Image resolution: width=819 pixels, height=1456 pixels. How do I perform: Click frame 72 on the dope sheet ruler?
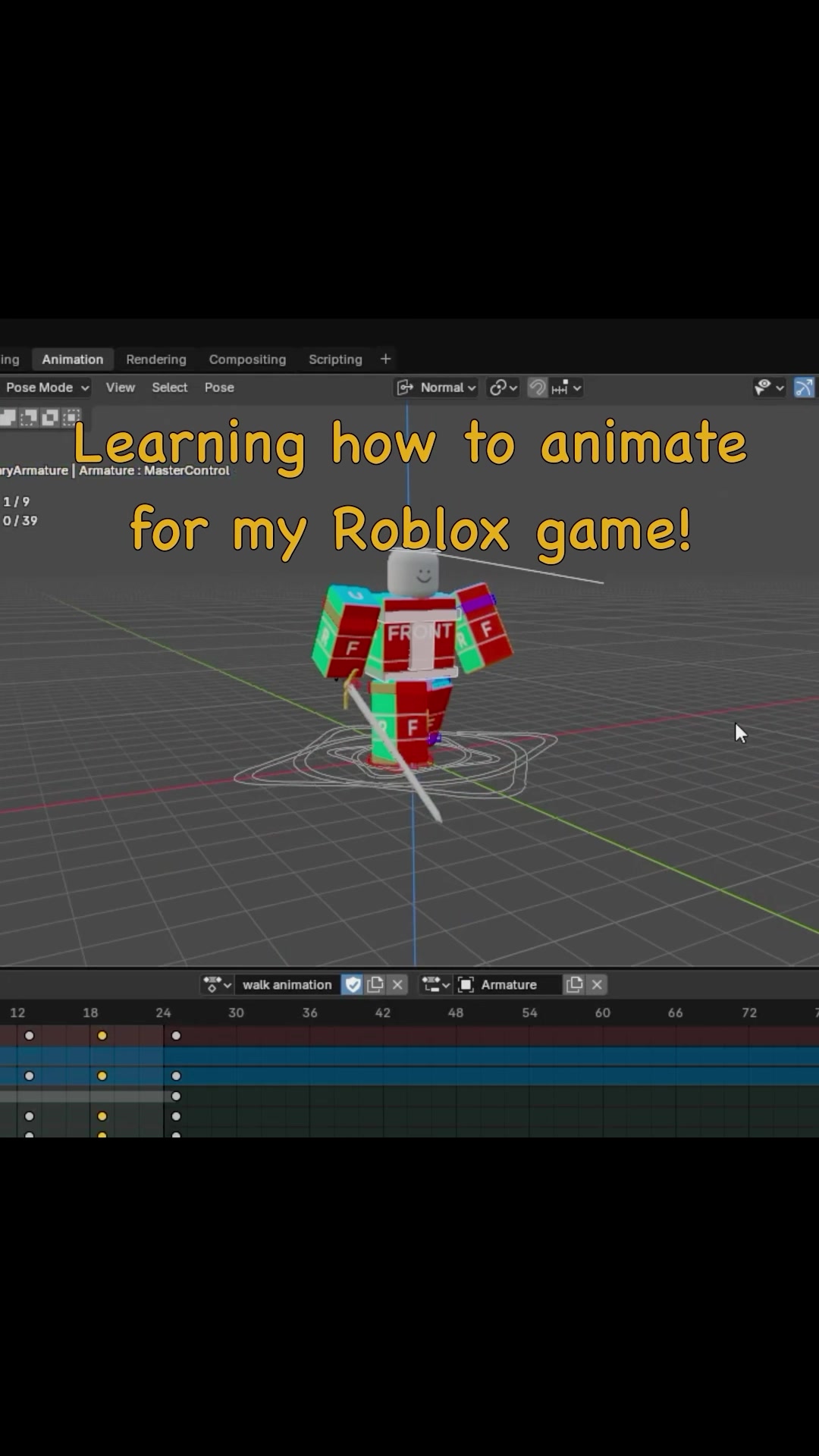pos(749,1012)
